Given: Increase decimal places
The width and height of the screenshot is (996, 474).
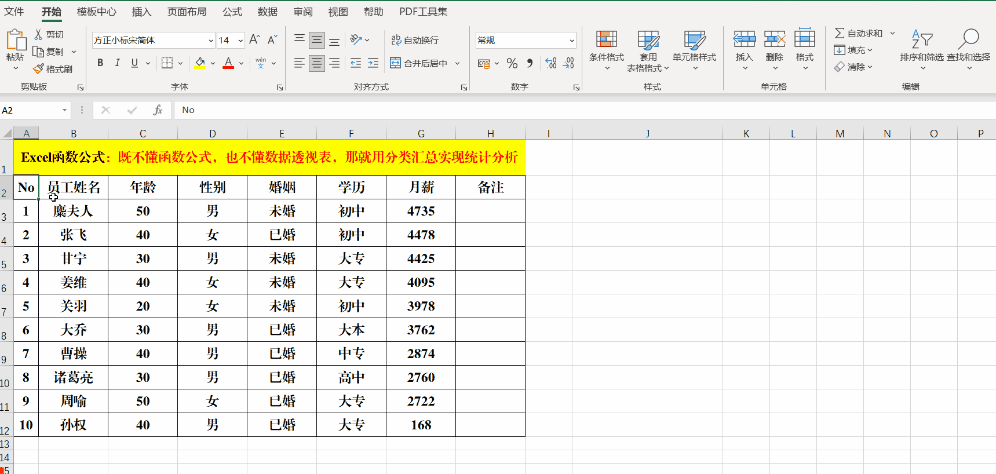Looking at the screenshot, I should pyautogui.click(x=551, y=63).
